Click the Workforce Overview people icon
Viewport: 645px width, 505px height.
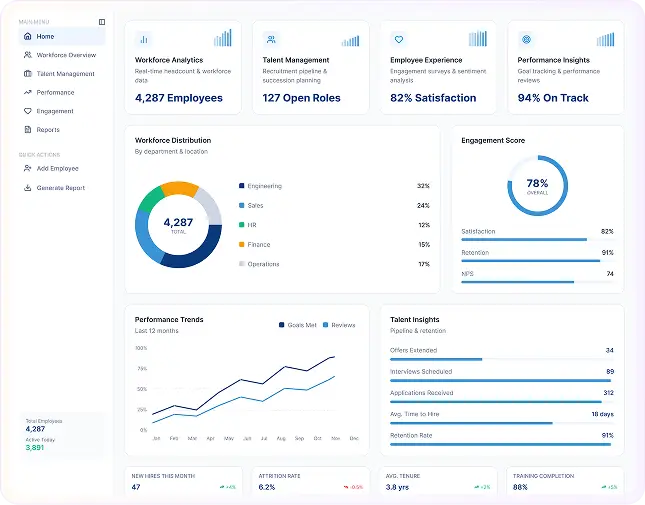[x=28, y=55]
